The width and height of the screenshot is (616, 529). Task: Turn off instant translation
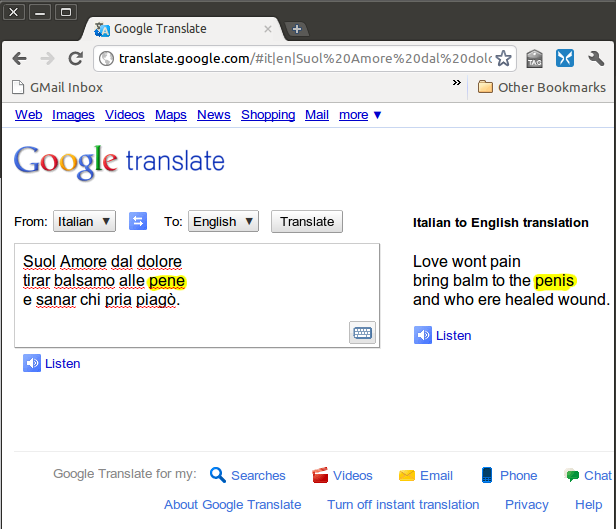pos(403,504)
